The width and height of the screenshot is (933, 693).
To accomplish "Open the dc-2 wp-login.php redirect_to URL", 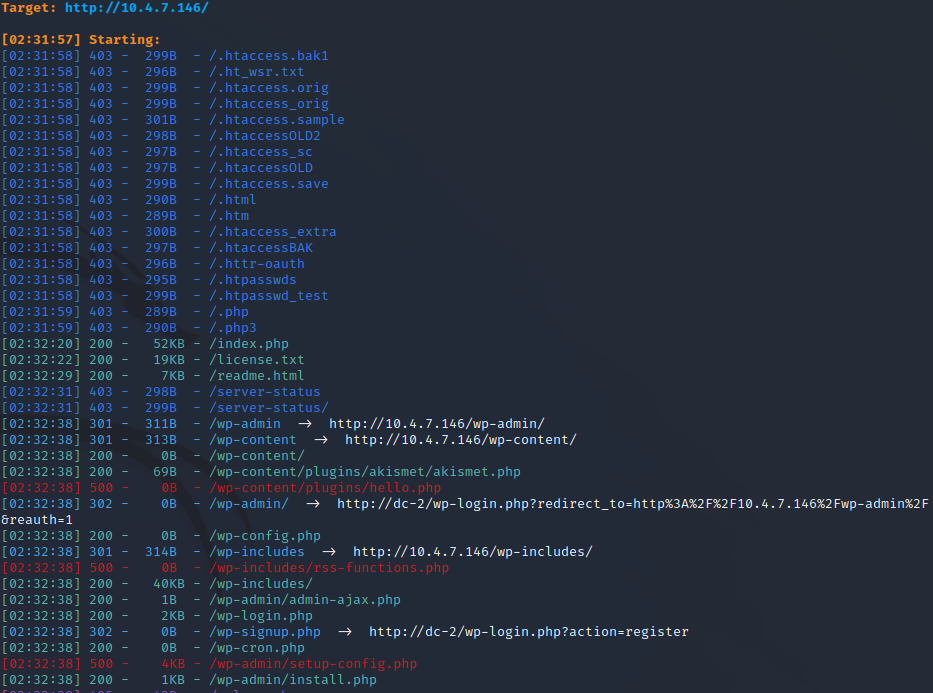I will [x=633, y=504].
